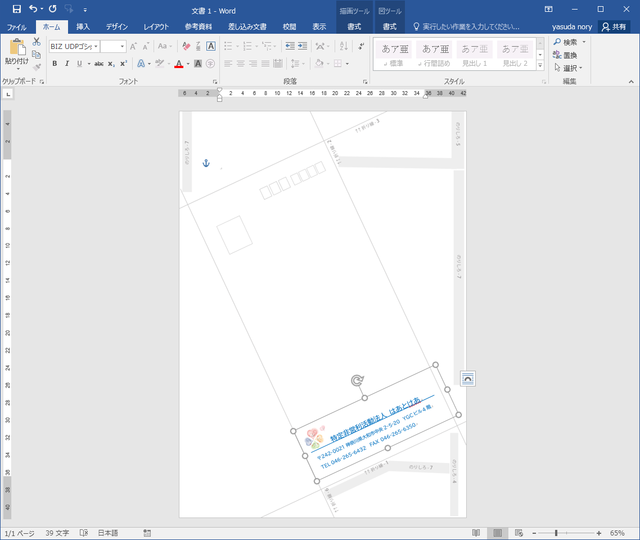The image size is (640, 540).
Task: Toggle Bold formatting
Action: pyautogui.click(x=54, y=64)
